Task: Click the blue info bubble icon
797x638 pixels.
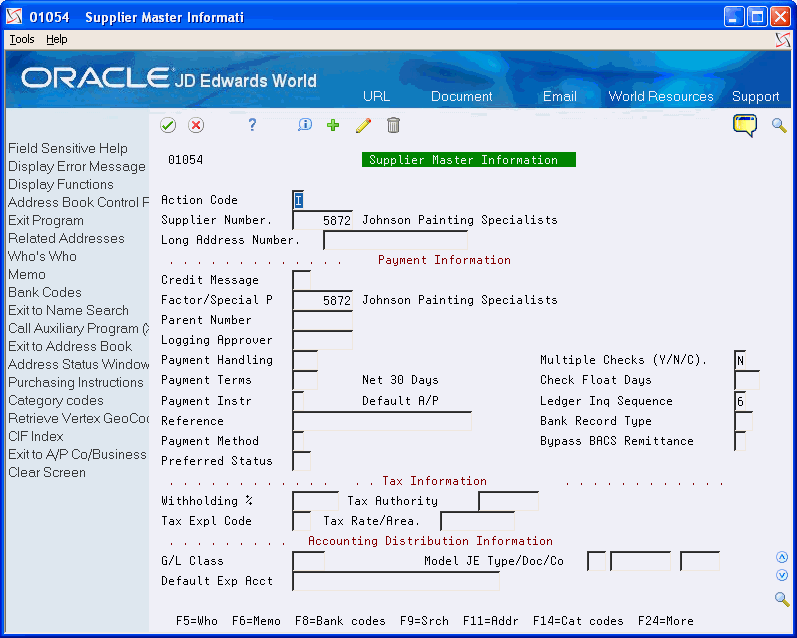Action: point(305,125)
